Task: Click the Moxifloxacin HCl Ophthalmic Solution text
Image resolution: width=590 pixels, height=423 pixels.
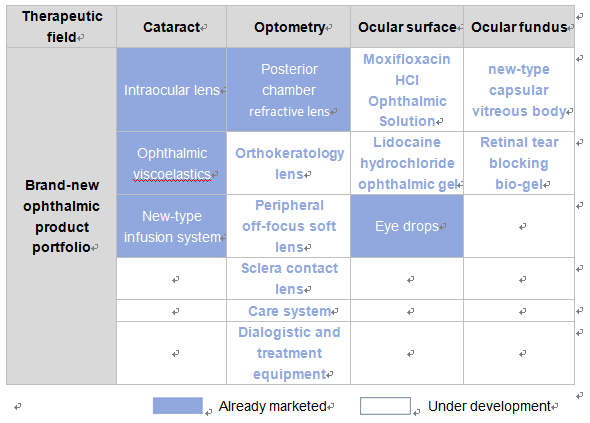Action: pyautogui.click(x=407, y=90)
